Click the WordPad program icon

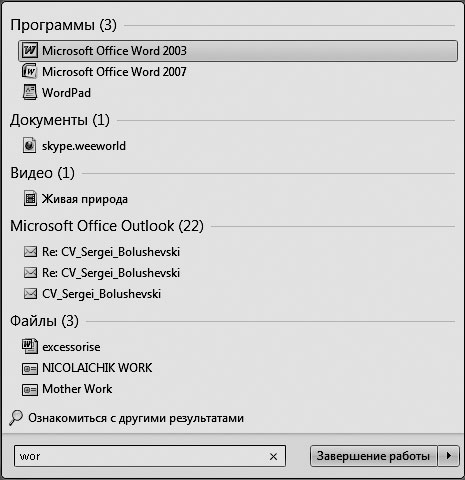tap(30, 92)
